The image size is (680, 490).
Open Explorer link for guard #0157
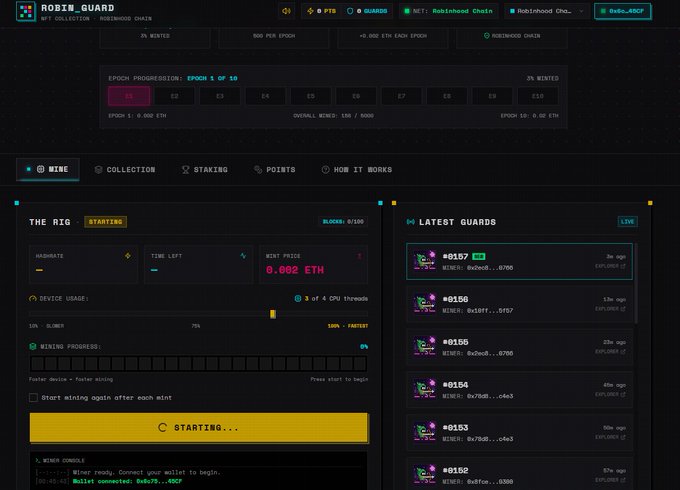coord(610,266)
